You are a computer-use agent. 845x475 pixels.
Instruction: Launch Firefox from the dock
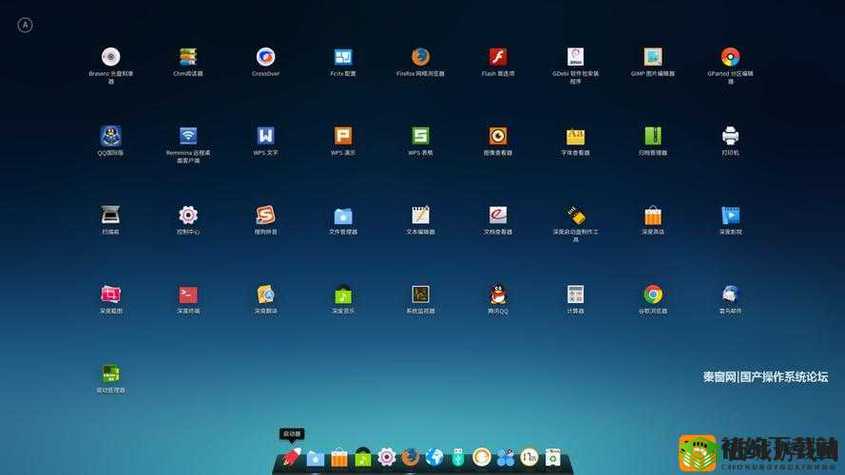(410, 457)
